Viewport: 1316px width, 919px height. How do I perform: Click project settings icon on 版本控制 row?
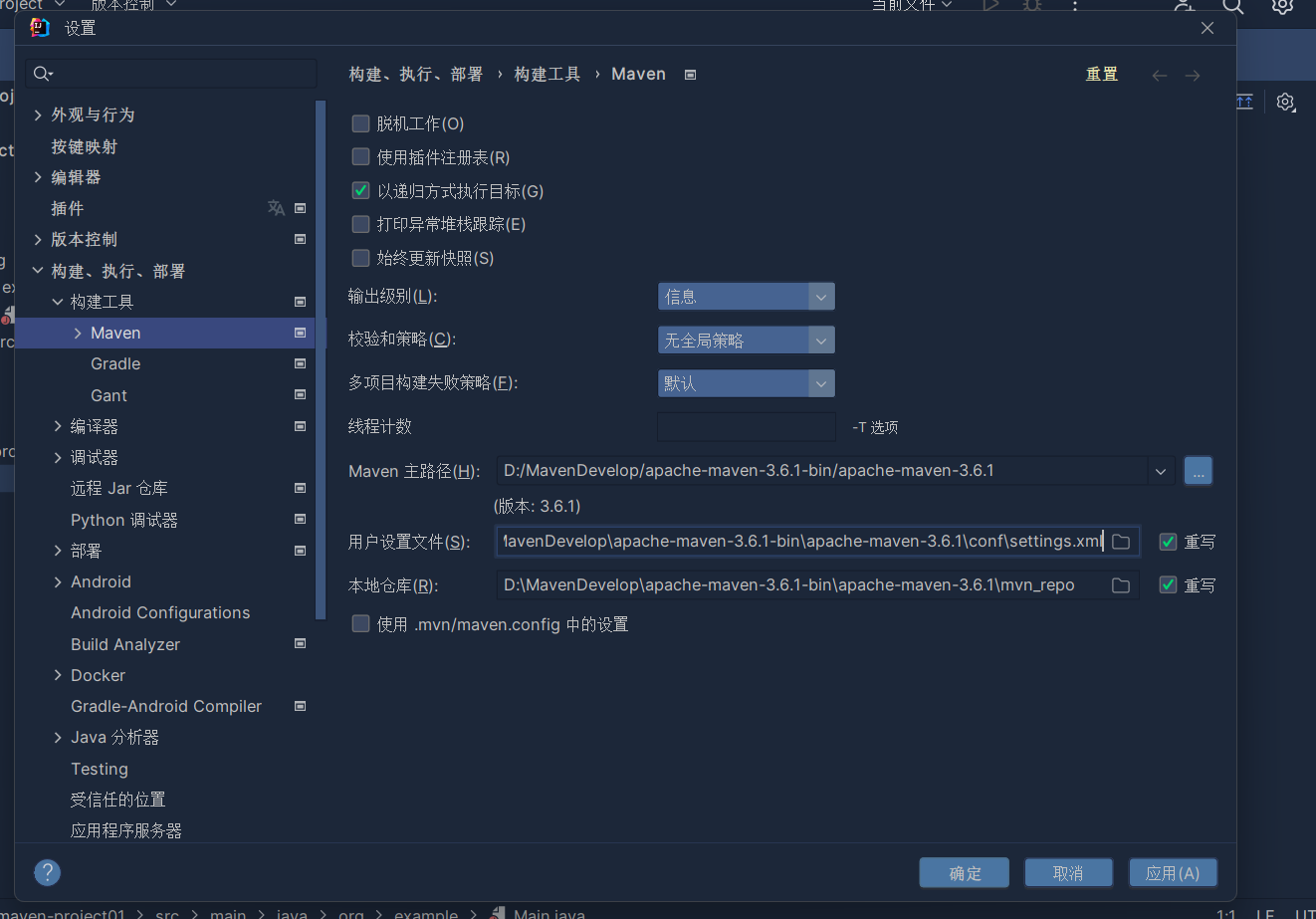click(x=300, y=239)
